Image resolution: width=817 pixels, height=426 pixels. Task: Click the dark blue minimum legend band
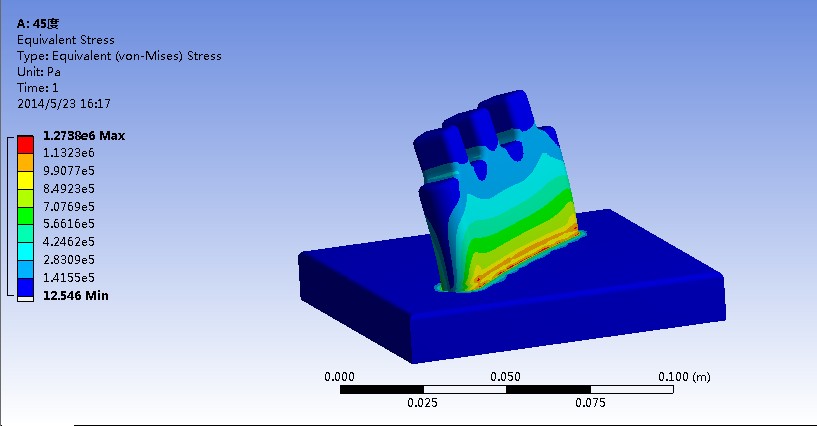pyautogui.click(x=26, y=287)
